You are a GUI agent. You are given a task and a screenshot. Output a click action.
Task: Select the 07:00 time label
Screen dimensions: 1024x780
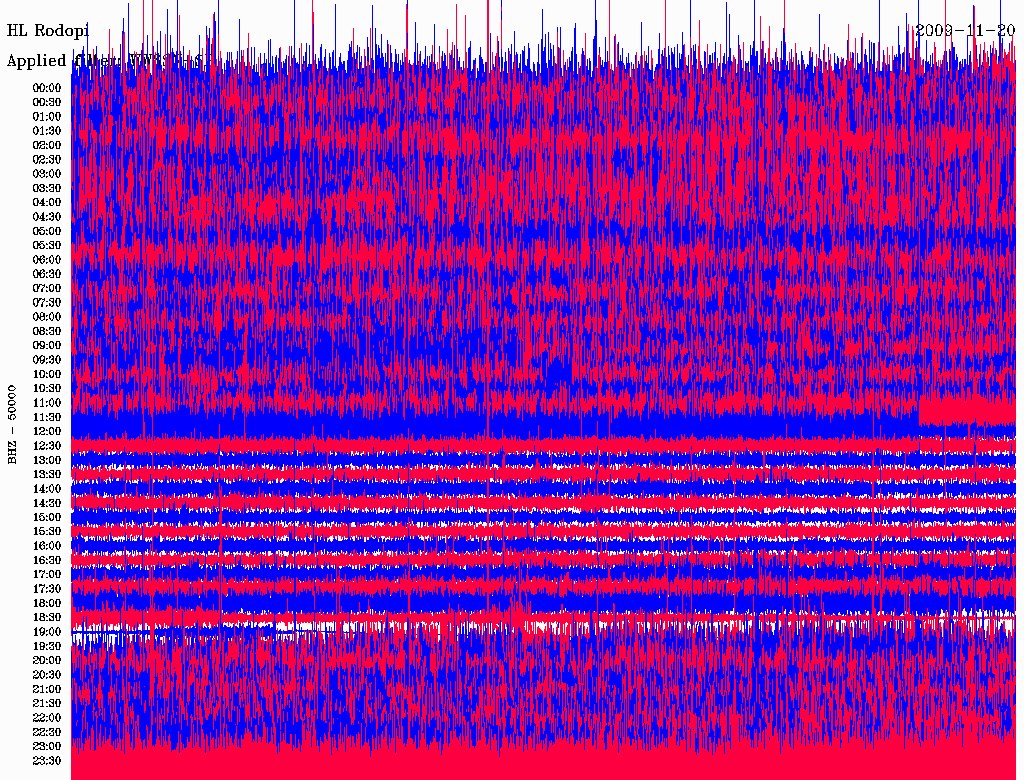pos(47,288)
